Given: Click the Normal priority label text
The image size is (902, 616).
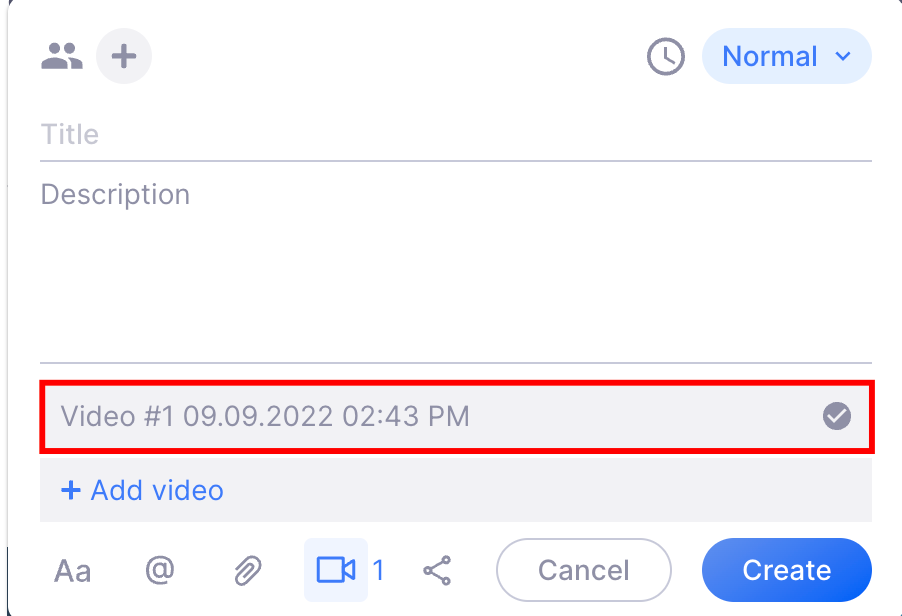Looking at the screenshot, I should (770, 56).
